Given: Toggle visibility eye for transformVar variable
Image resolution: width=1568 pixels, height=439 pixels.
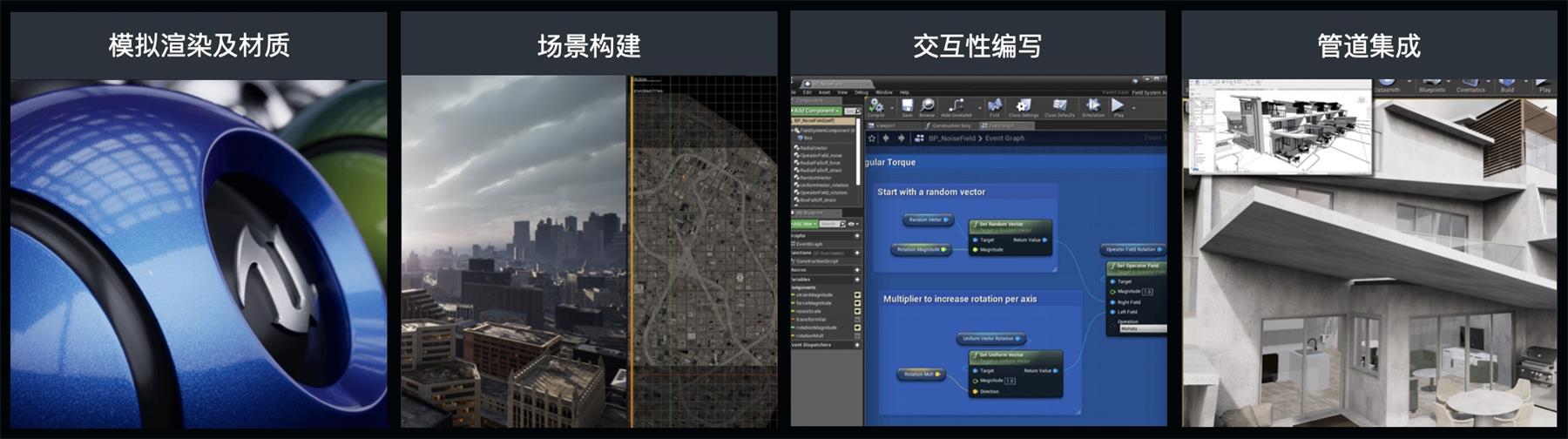Looking at the screenshot, I should tap(857, 320).
